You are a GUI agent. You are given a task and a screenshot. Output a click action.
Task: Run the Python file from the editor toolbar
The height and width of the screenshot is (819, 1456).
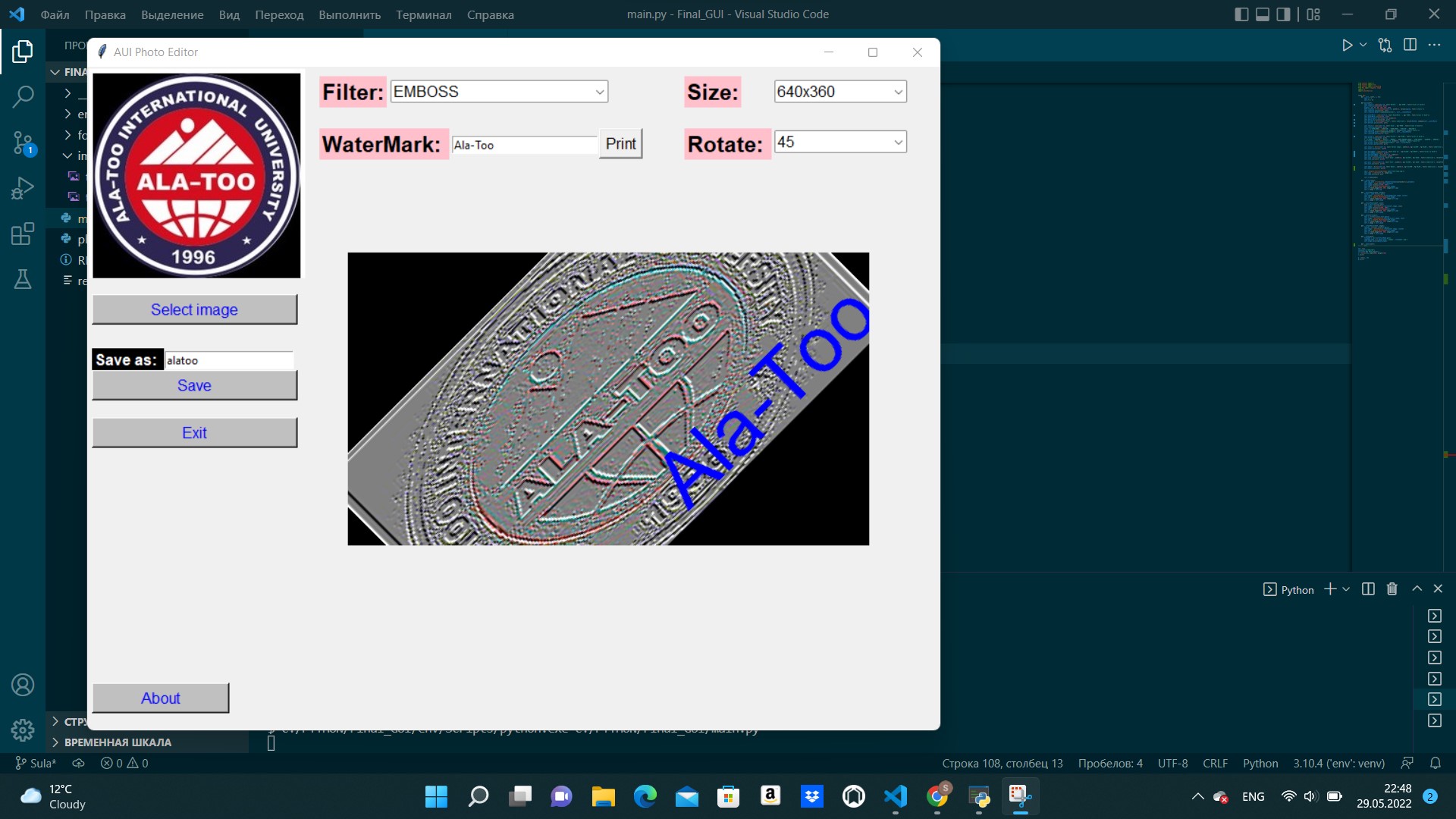pos(1347,45)
